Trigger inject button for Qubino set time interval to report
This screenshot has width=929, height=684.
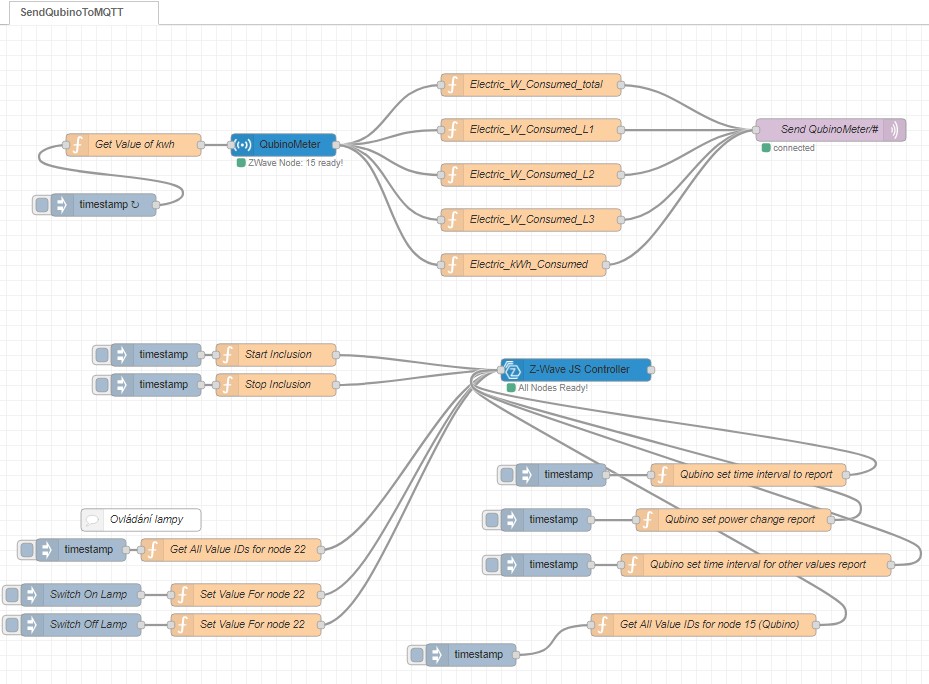[x=507, y=475]
